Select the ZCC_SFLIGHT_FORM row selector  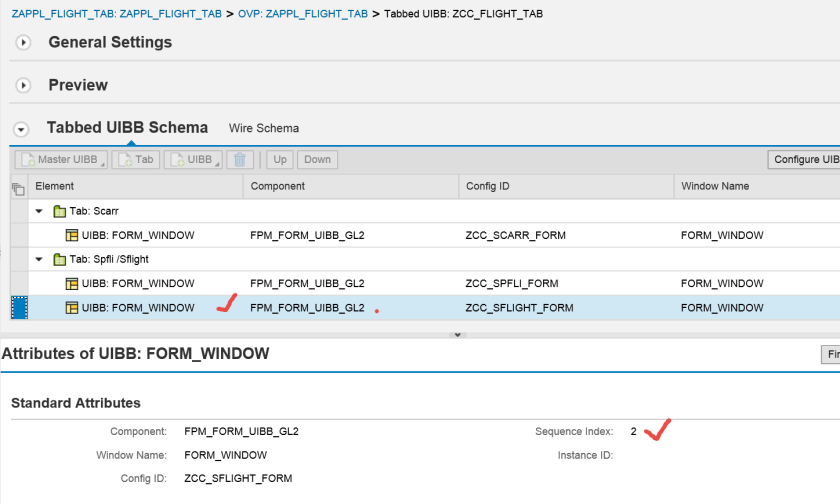[x=18, y=308]
